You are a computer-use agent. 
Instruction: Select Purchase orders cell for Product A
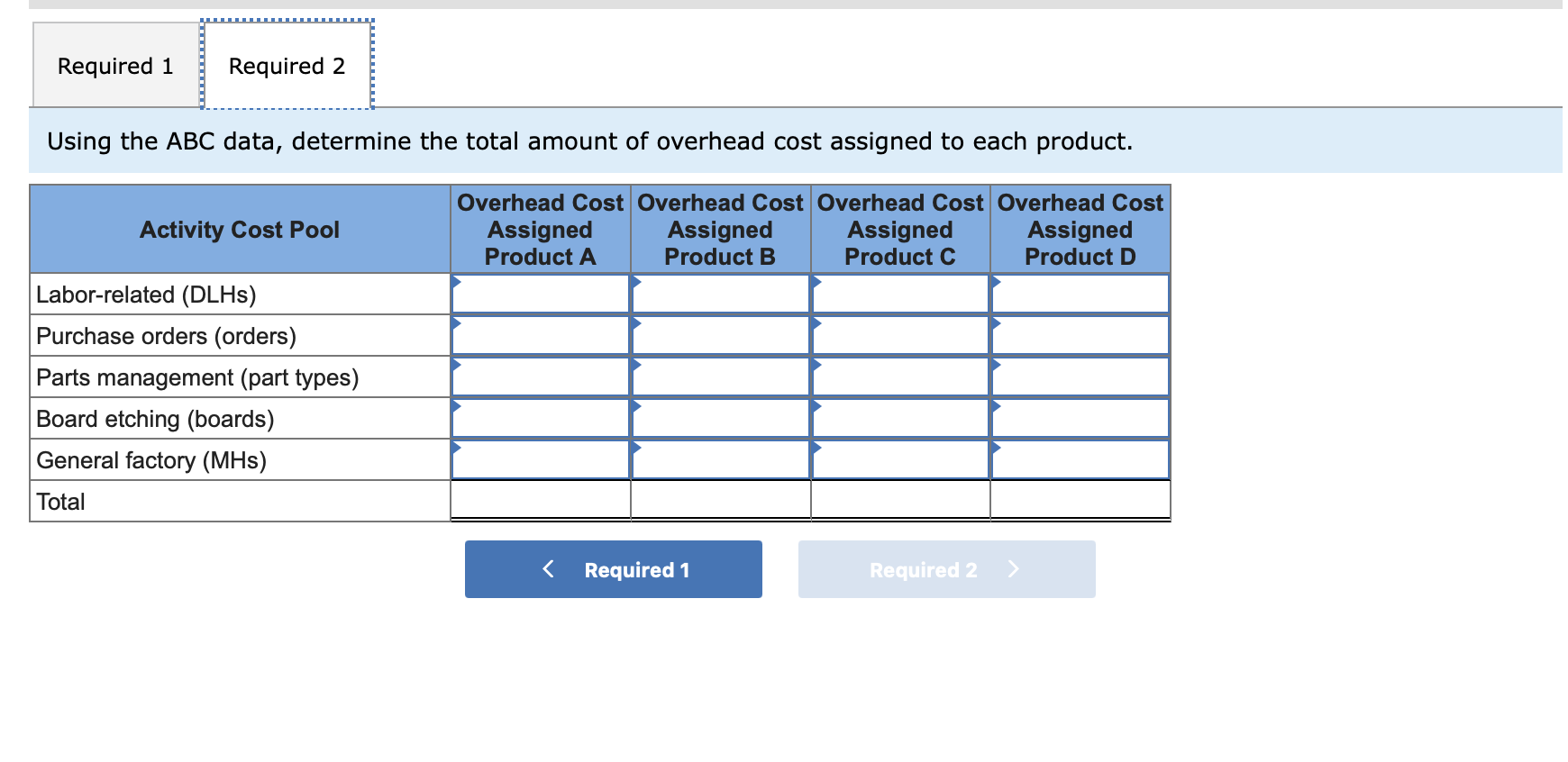coord(541,335)
